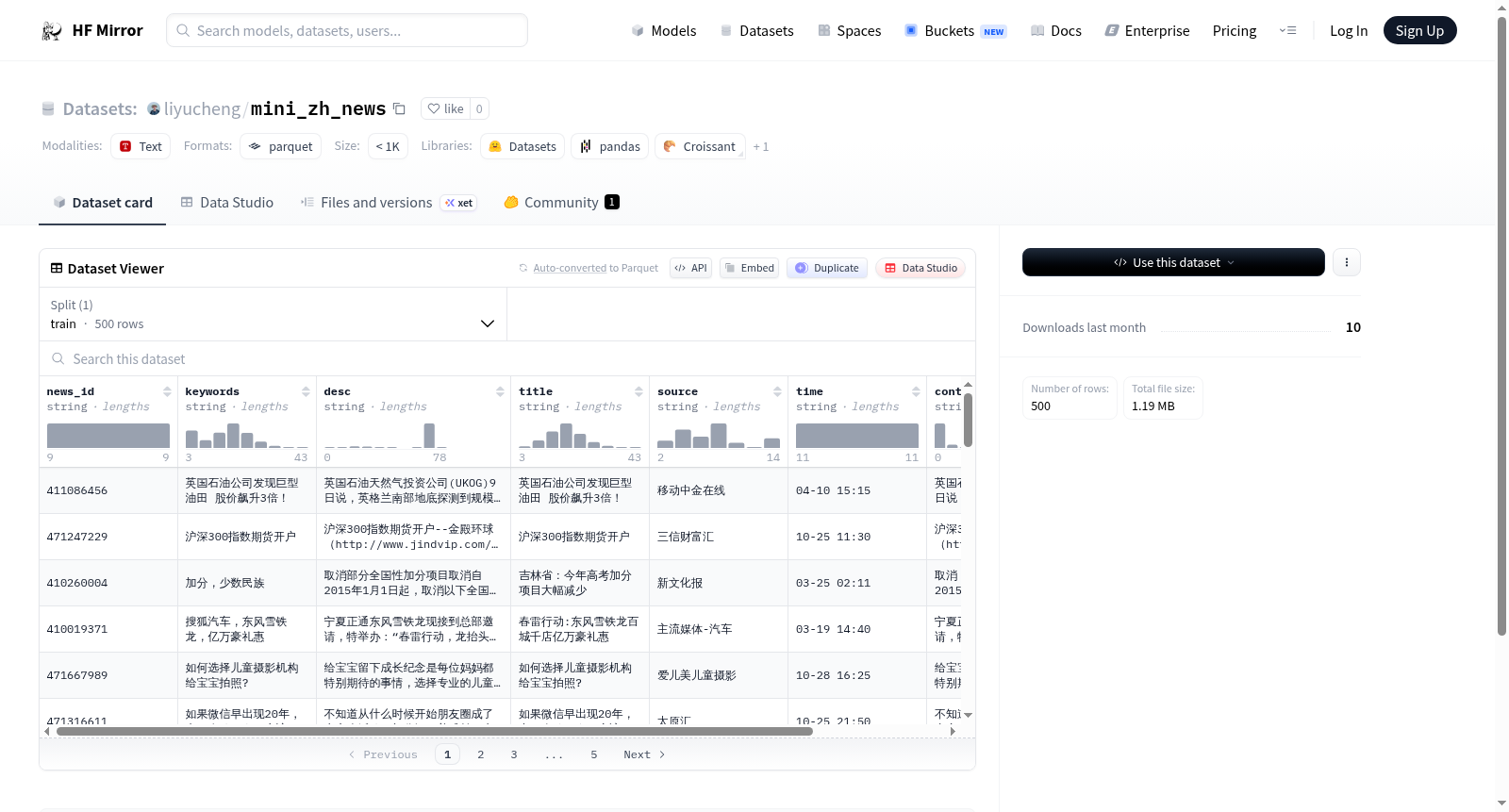Sort the keywords column

tap(306, 391)
